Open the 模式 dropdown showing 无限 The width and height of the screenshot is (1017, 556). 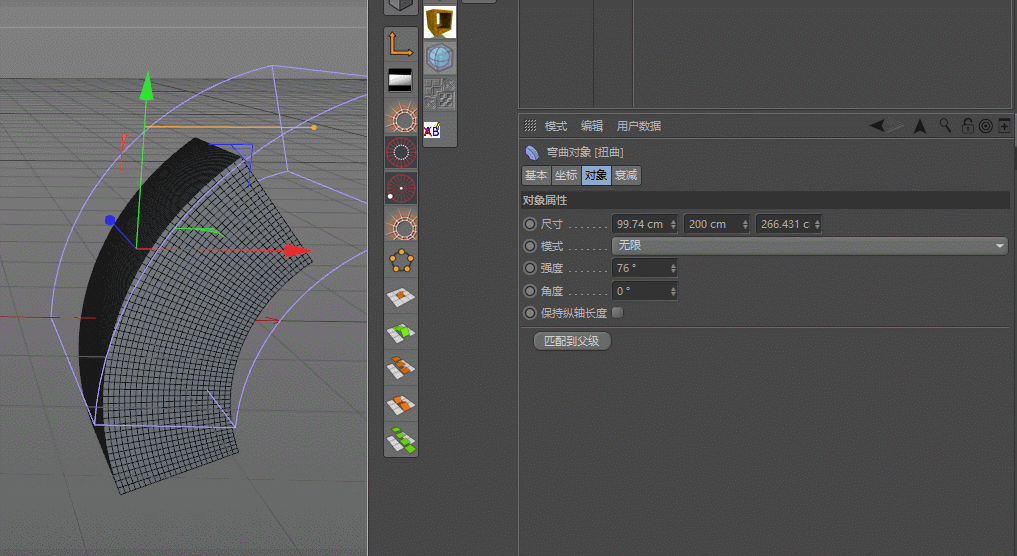[x=809, y=246]
